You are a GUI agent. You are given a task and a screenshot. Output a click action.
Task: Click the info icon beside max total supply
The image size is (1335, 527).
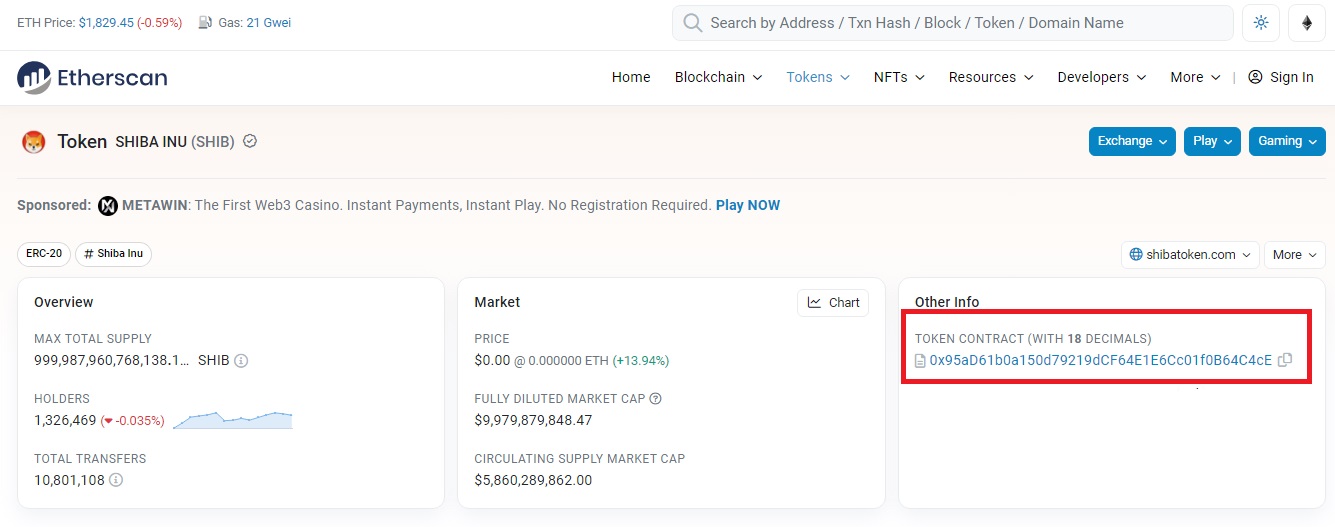[x=241, y=360]
